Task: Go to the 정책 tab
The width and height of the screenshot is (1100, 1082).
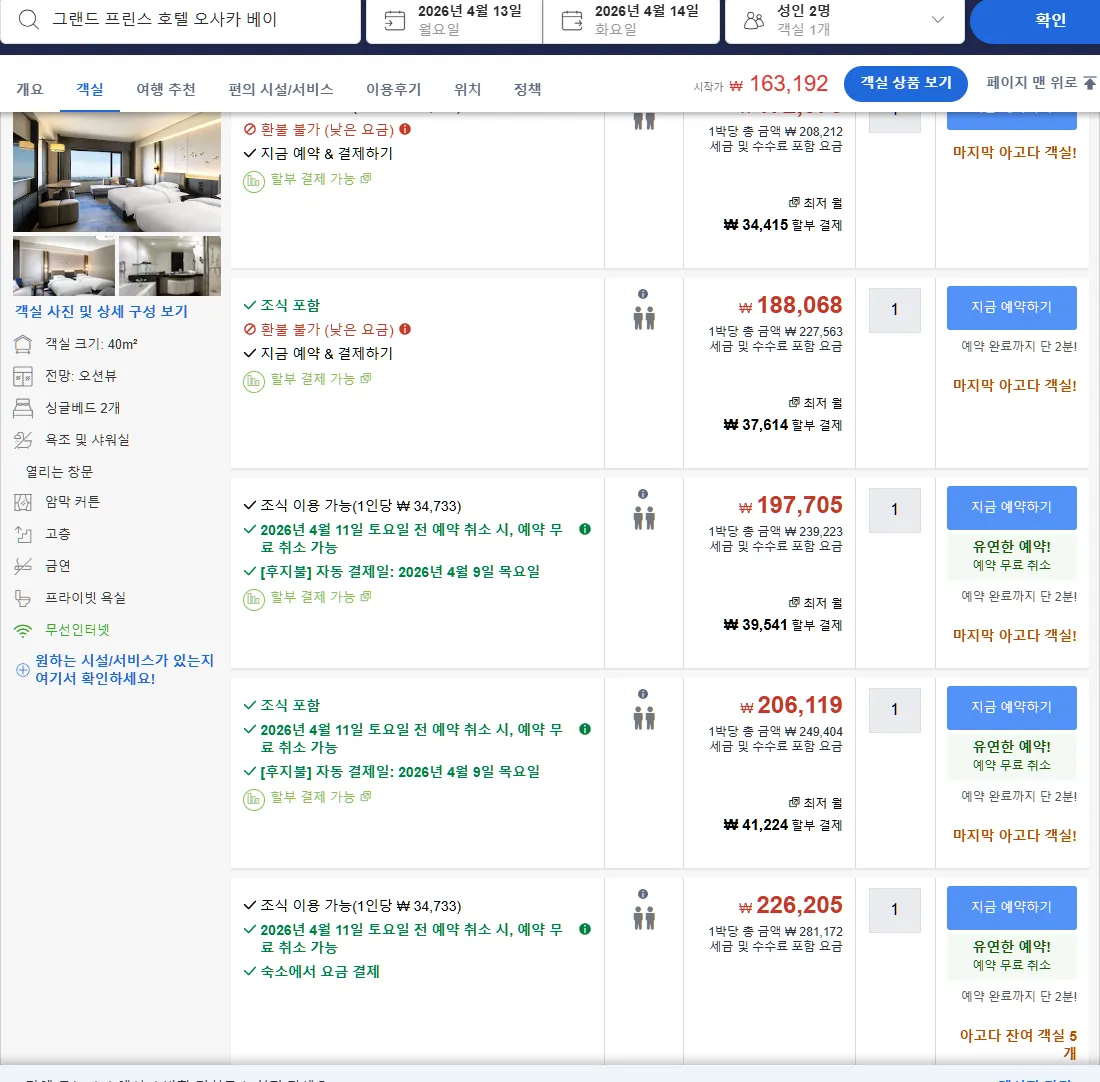Action: coord(528,89)
